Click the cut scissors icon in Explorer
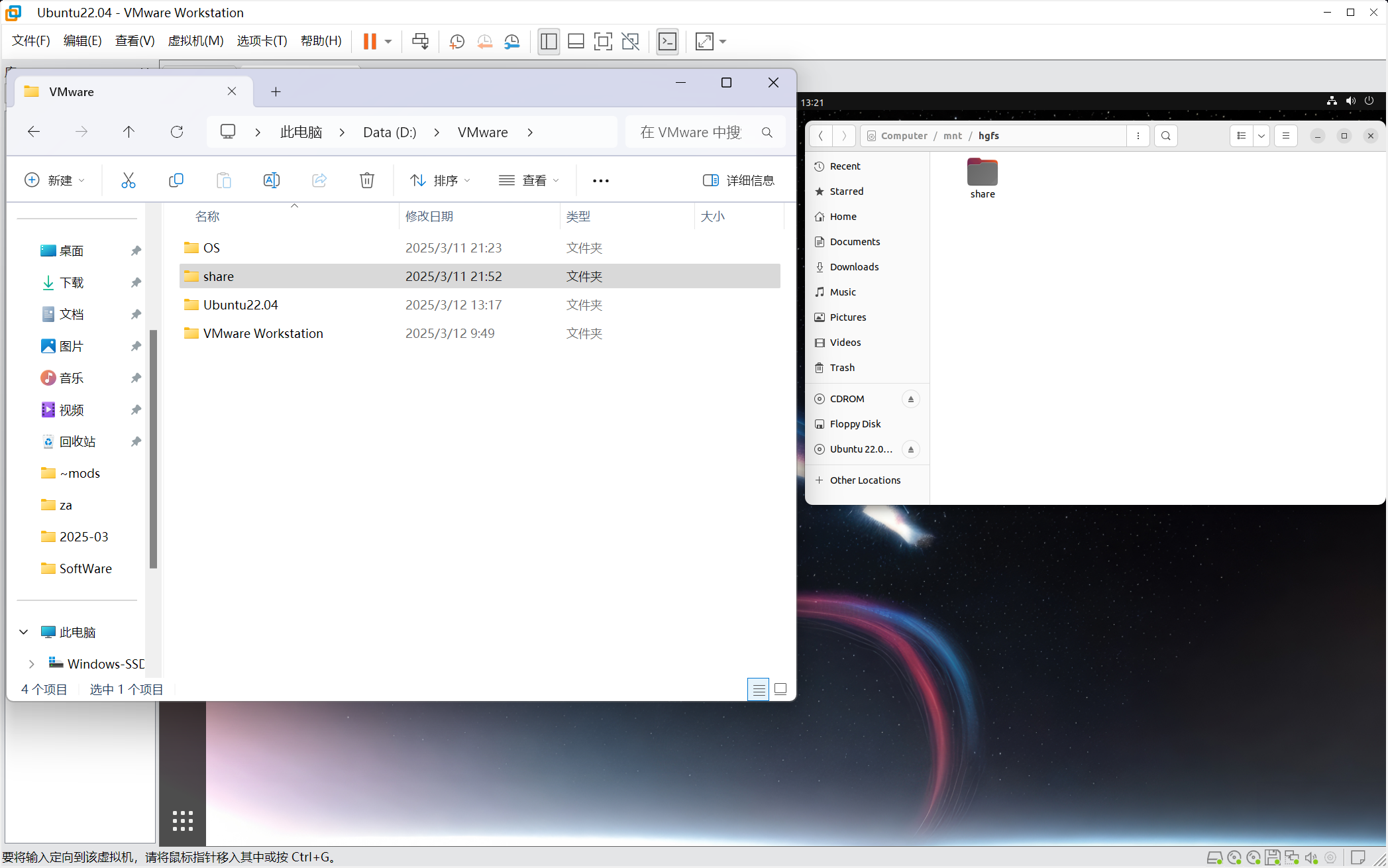The image size is (1388, 868). point(129,180)
